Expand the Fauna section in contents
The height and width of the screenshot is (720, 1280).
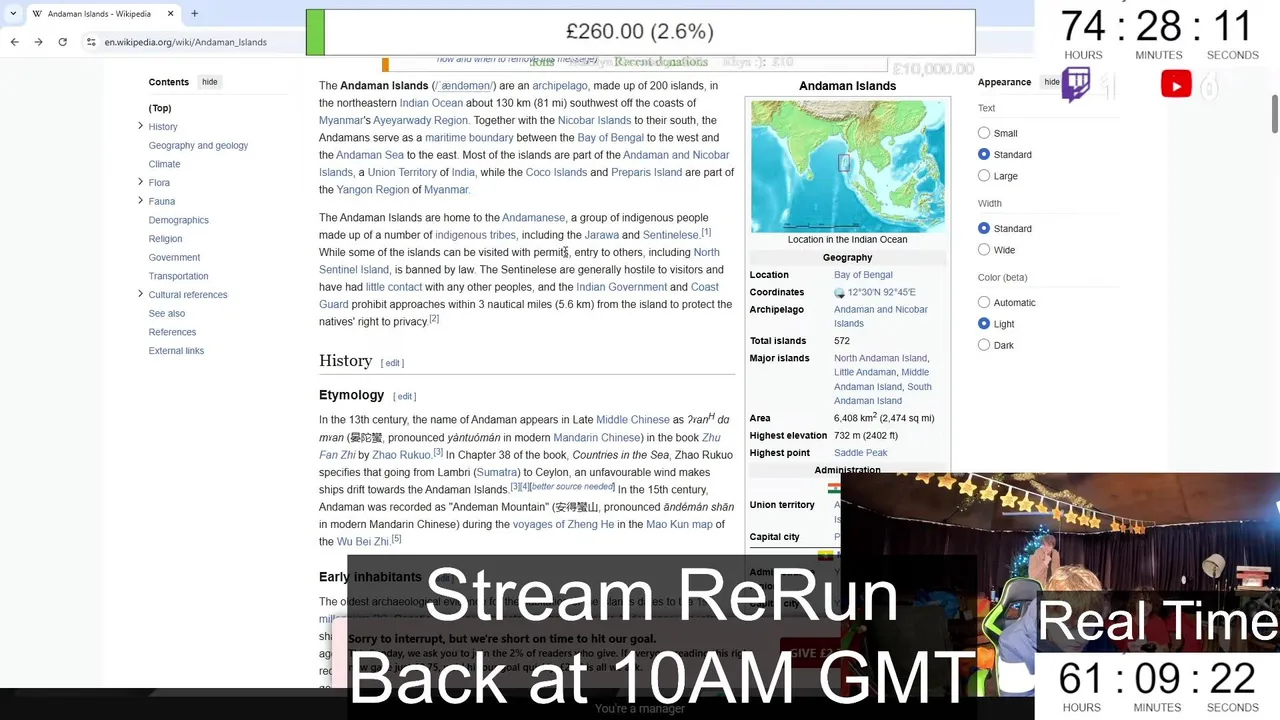coord(140,201)
